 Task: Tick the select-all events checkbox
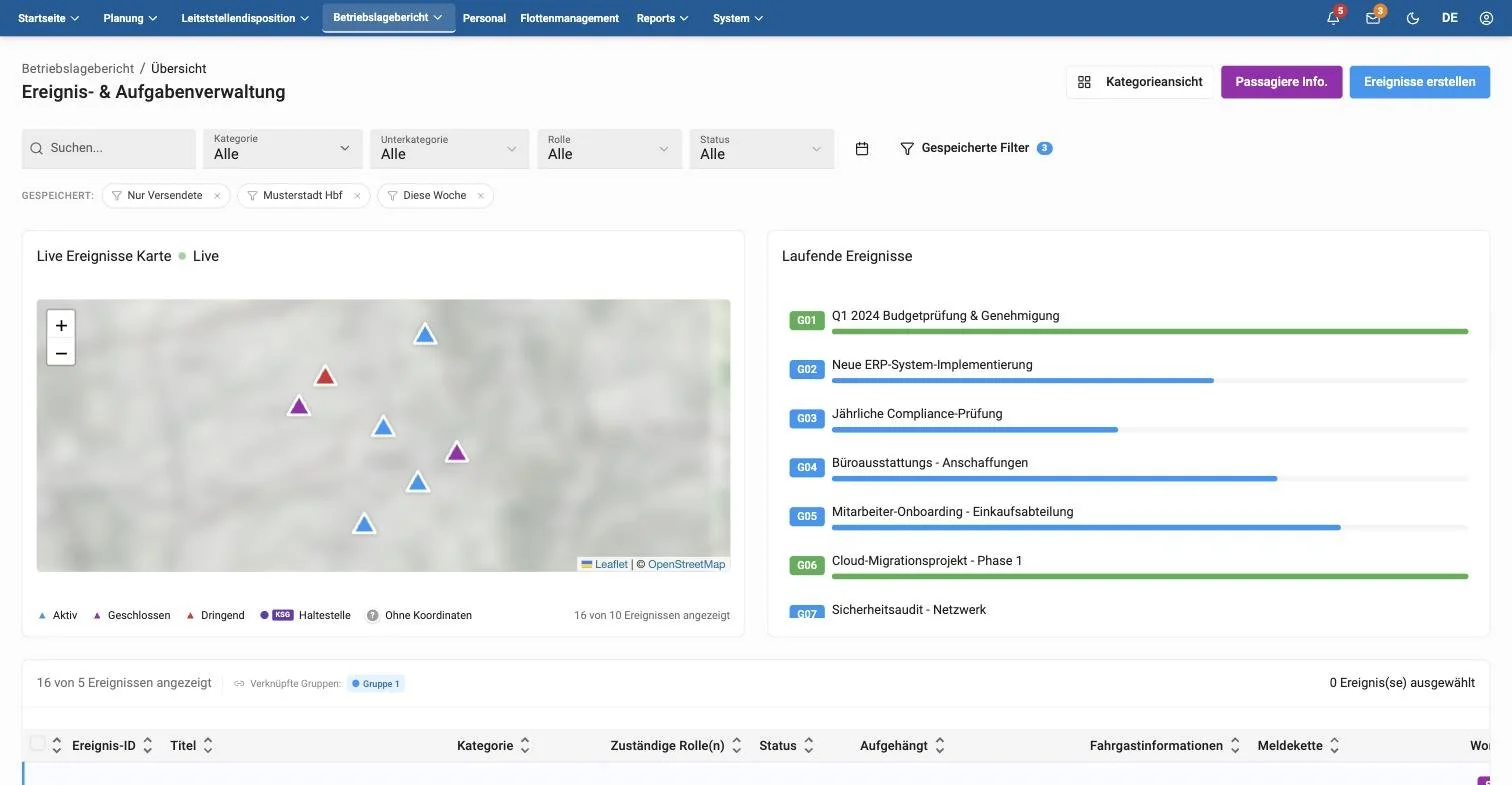tap(38, 743)
